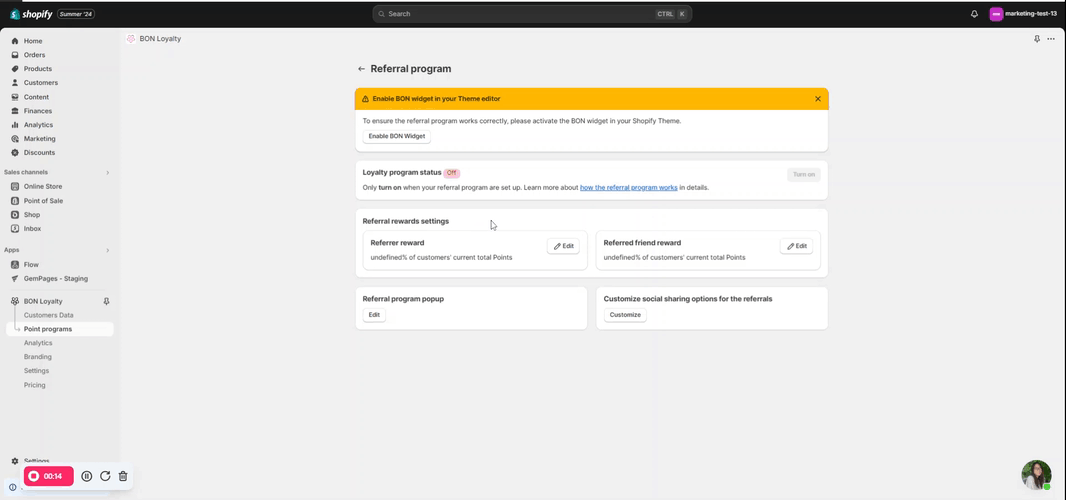Open the three-dot menu at top right

1051,39
